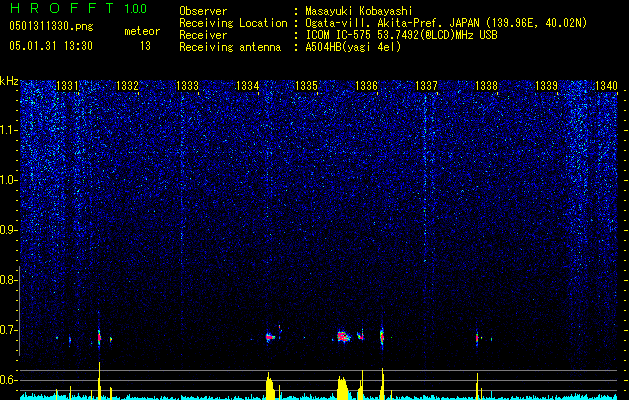The height and width of the screenshot is (400, 629).
Task: Click the 1339 time marker
Action: (546, 86)
